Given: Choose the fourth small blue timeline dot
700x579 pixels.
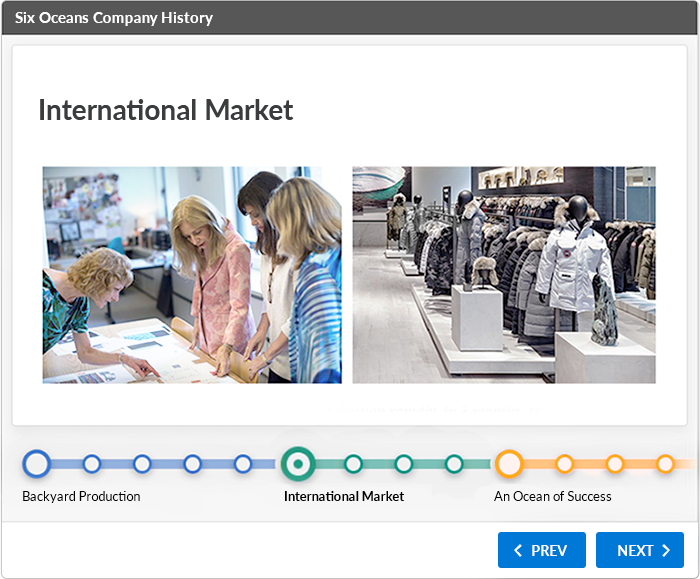Looking at the screenshot, I should (243, 463).
